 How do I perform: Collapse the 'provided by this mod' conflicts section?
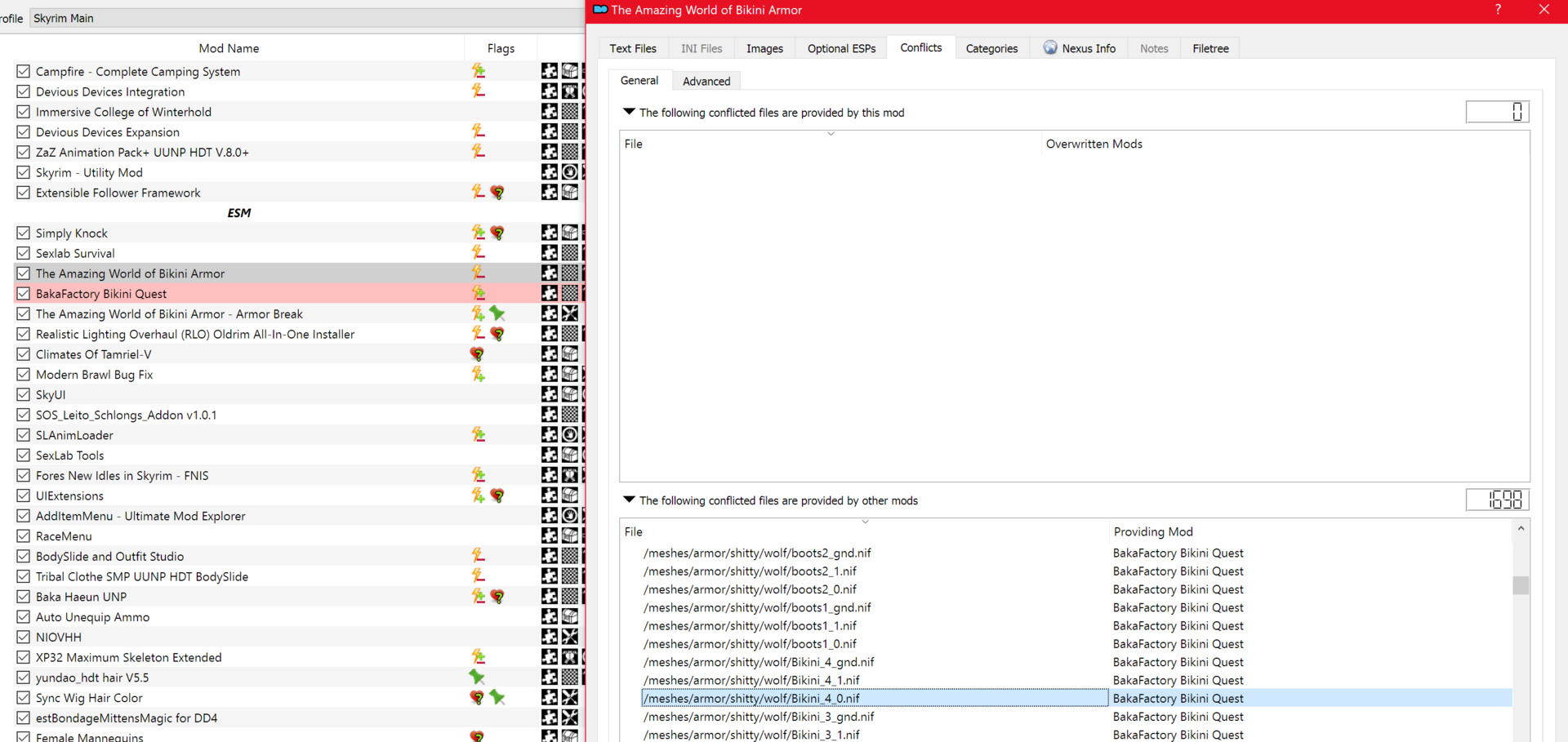(629, 112)
